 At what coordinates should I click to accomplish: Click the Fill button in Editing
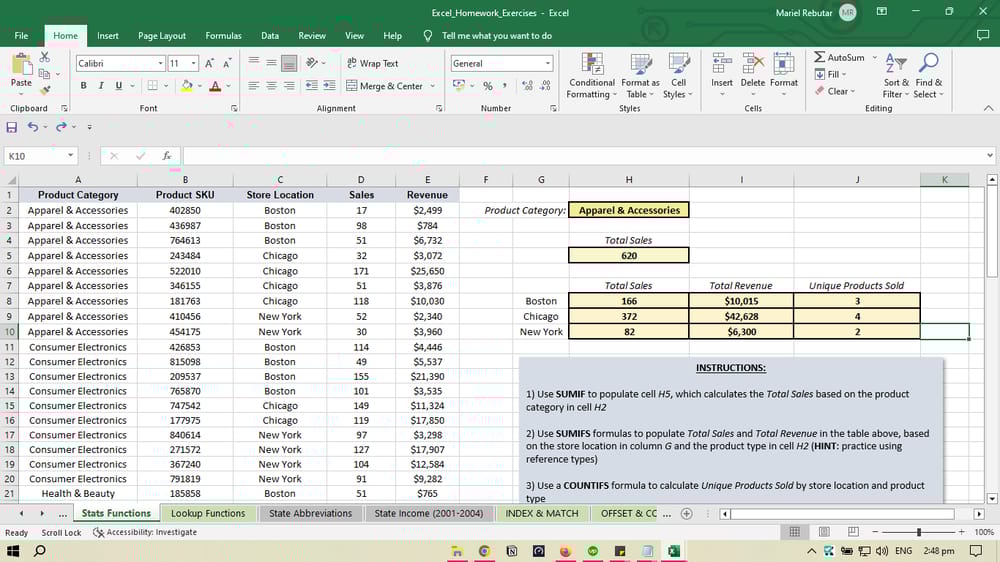(830, 75)
